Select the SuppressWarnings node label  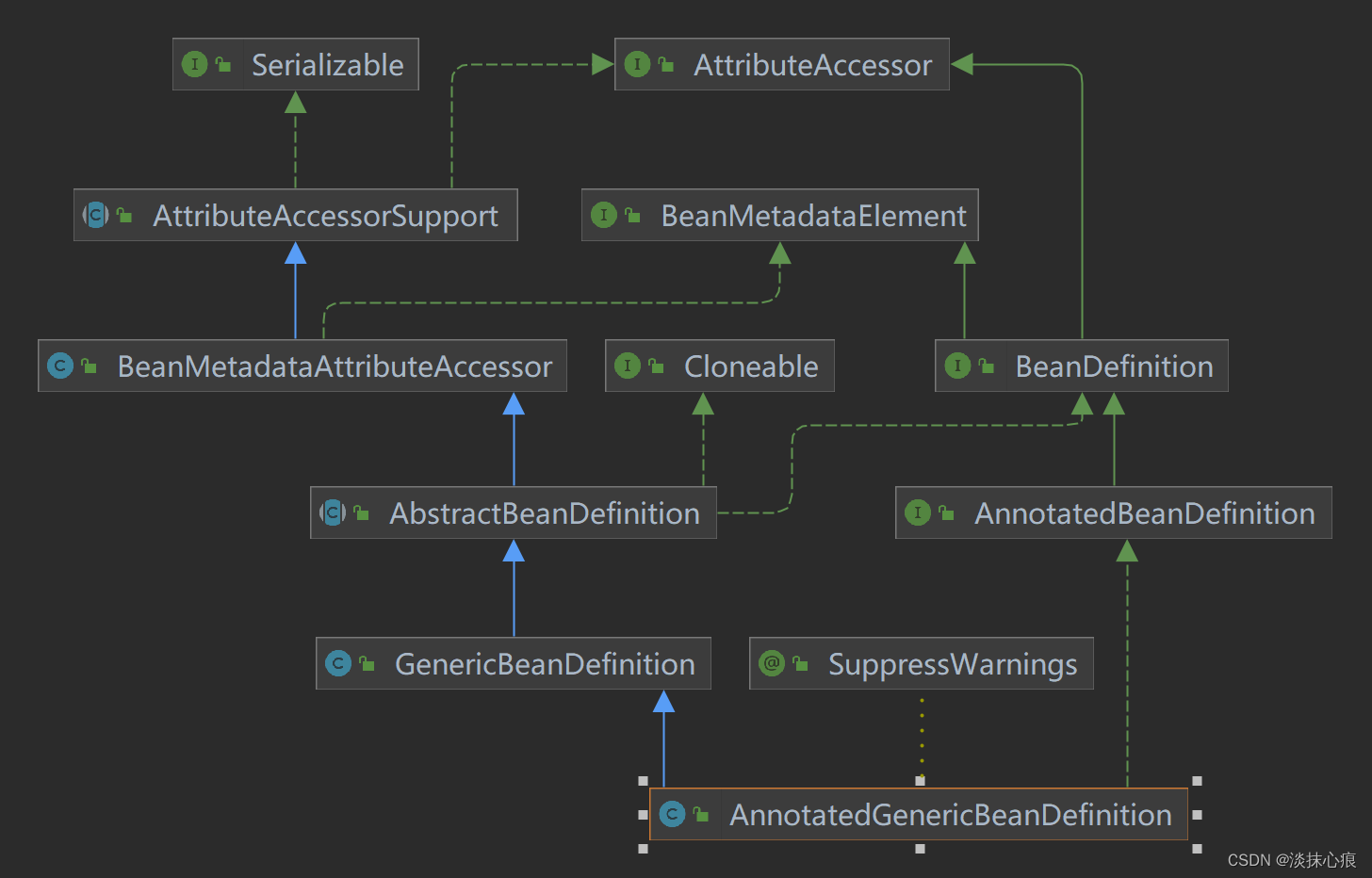pyautogui.click(x=953, y=664)
